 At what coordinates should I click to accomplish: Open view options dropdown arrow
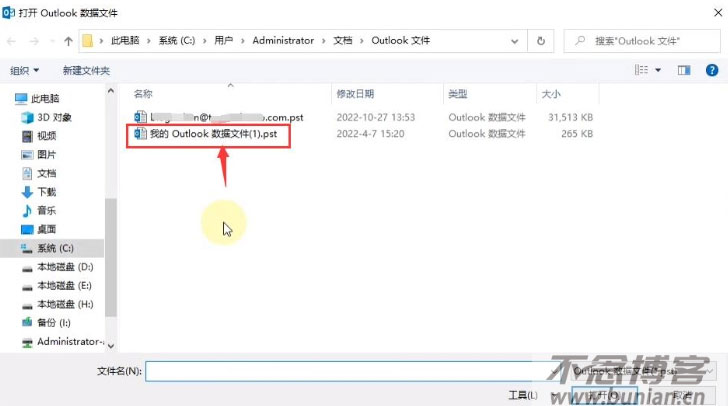(x=658, y=70)
